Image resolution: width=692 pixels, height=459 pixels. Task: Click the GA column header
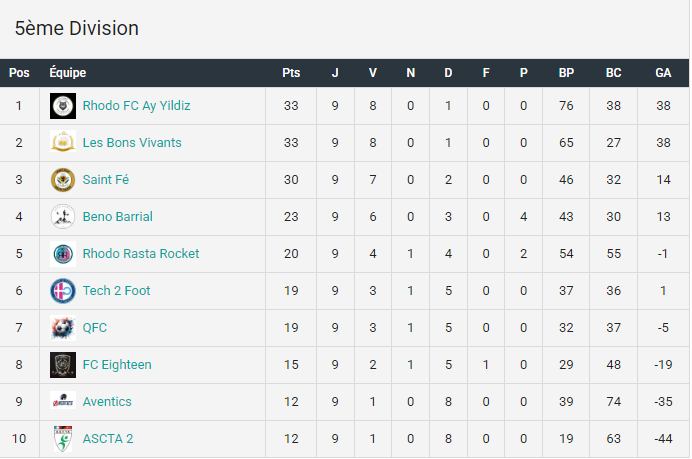point(663,73)
